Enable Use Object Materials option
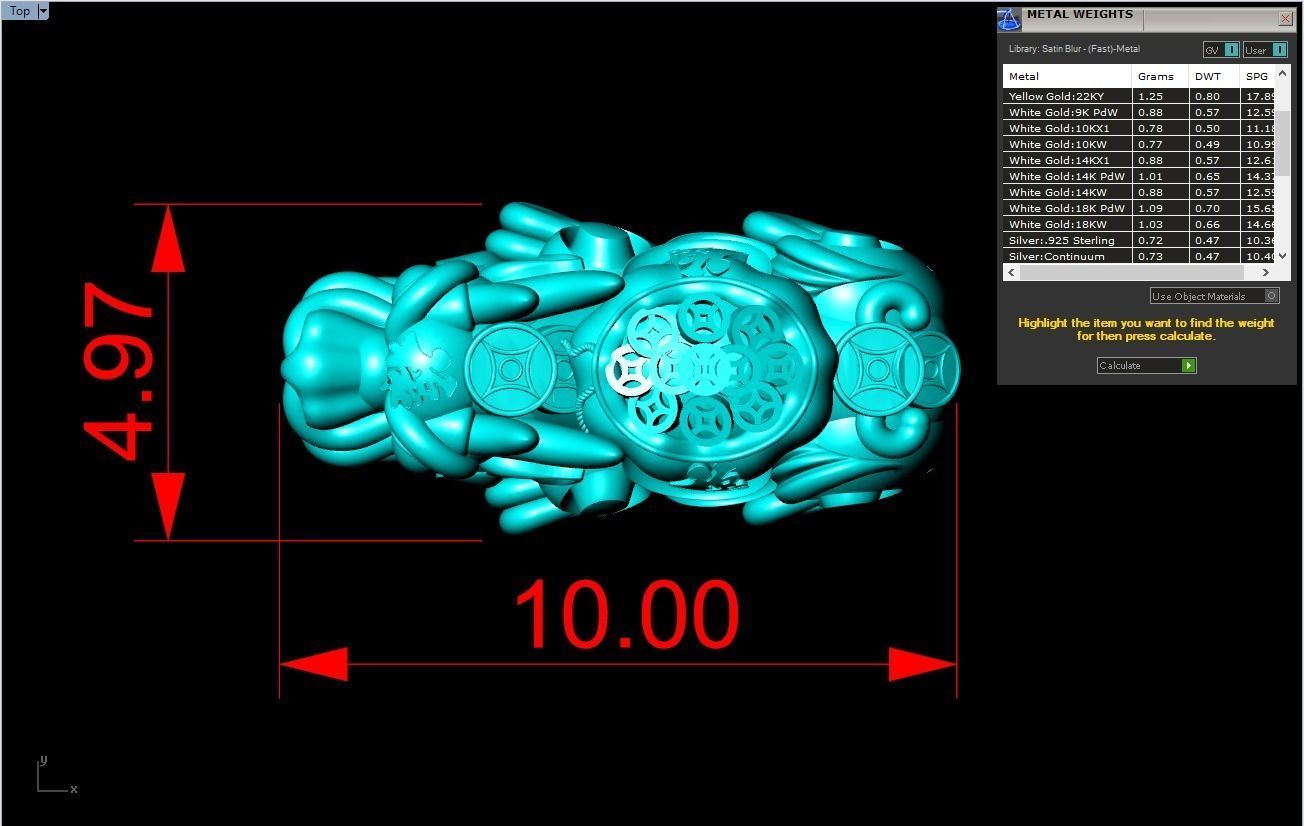This screenshot has width=1304, height=826. click(1214, 296)
